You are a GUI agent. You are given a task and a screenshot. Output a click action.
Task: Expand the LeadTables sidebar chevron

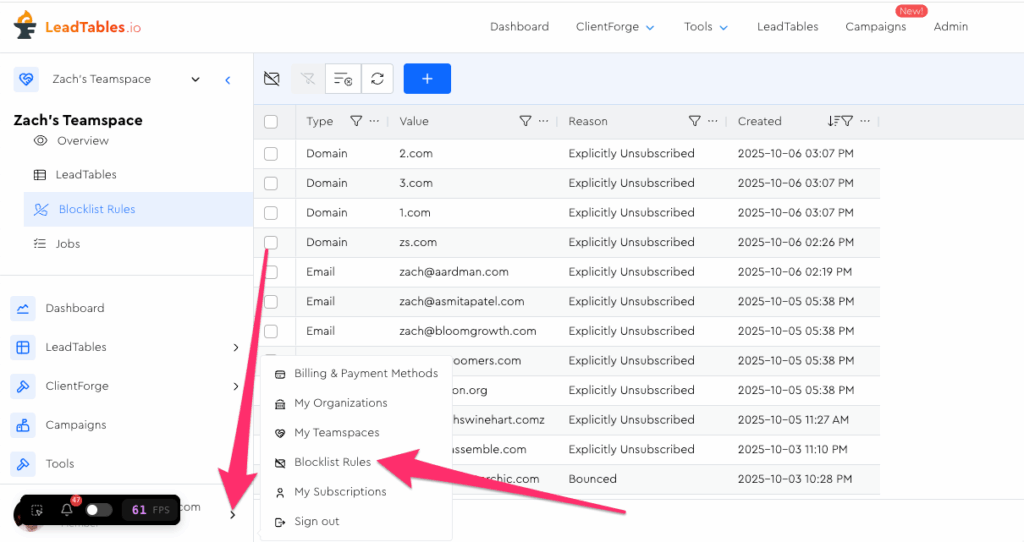[x=236, y=348]
